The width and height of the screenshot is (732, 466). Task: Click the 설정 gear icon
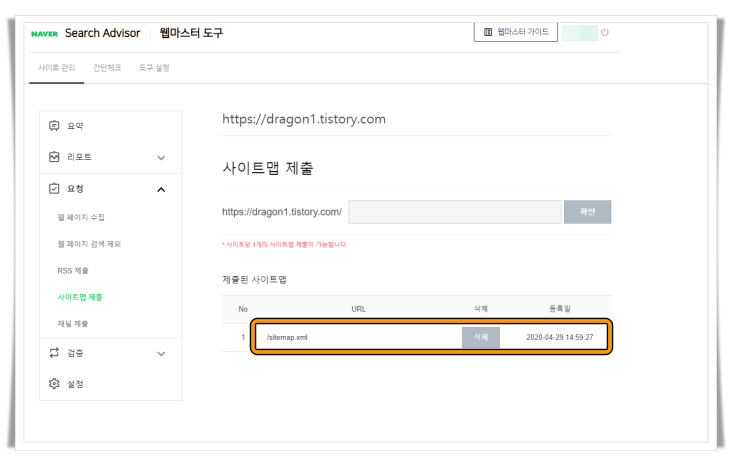click(x=54, y=383)
